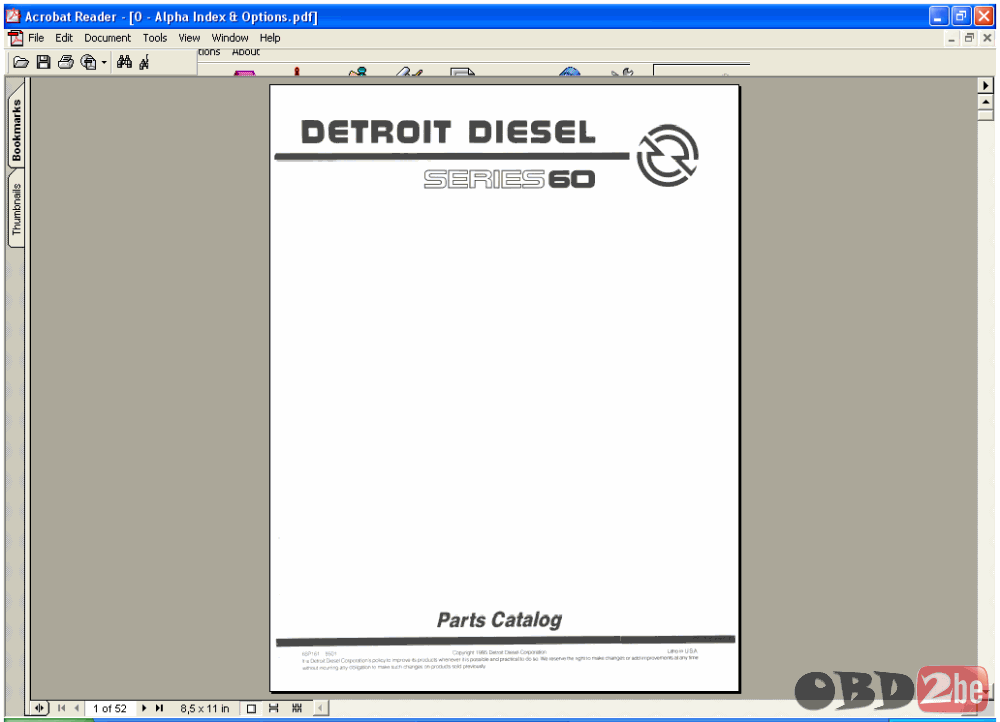Toggle navigation pane button in status bar

click(x=39, y=708)
